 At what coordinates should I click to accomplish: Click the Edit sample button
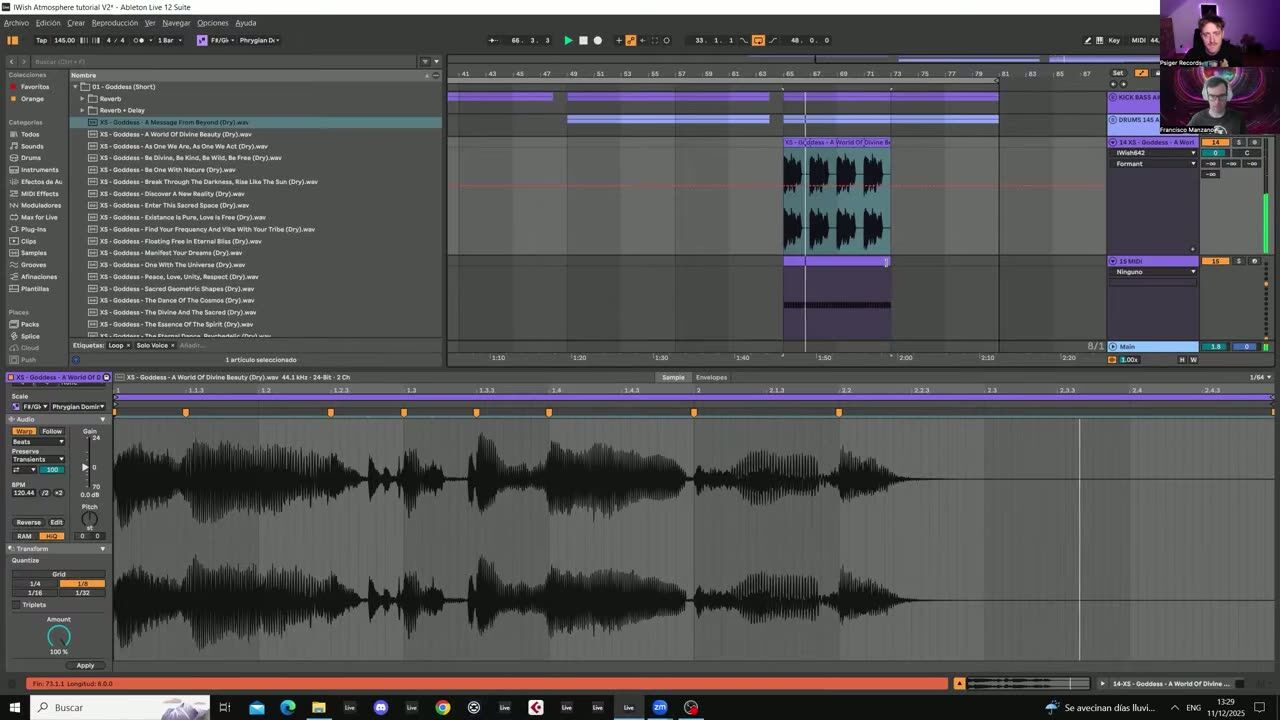pyautogui.click(x=56, y=522)
